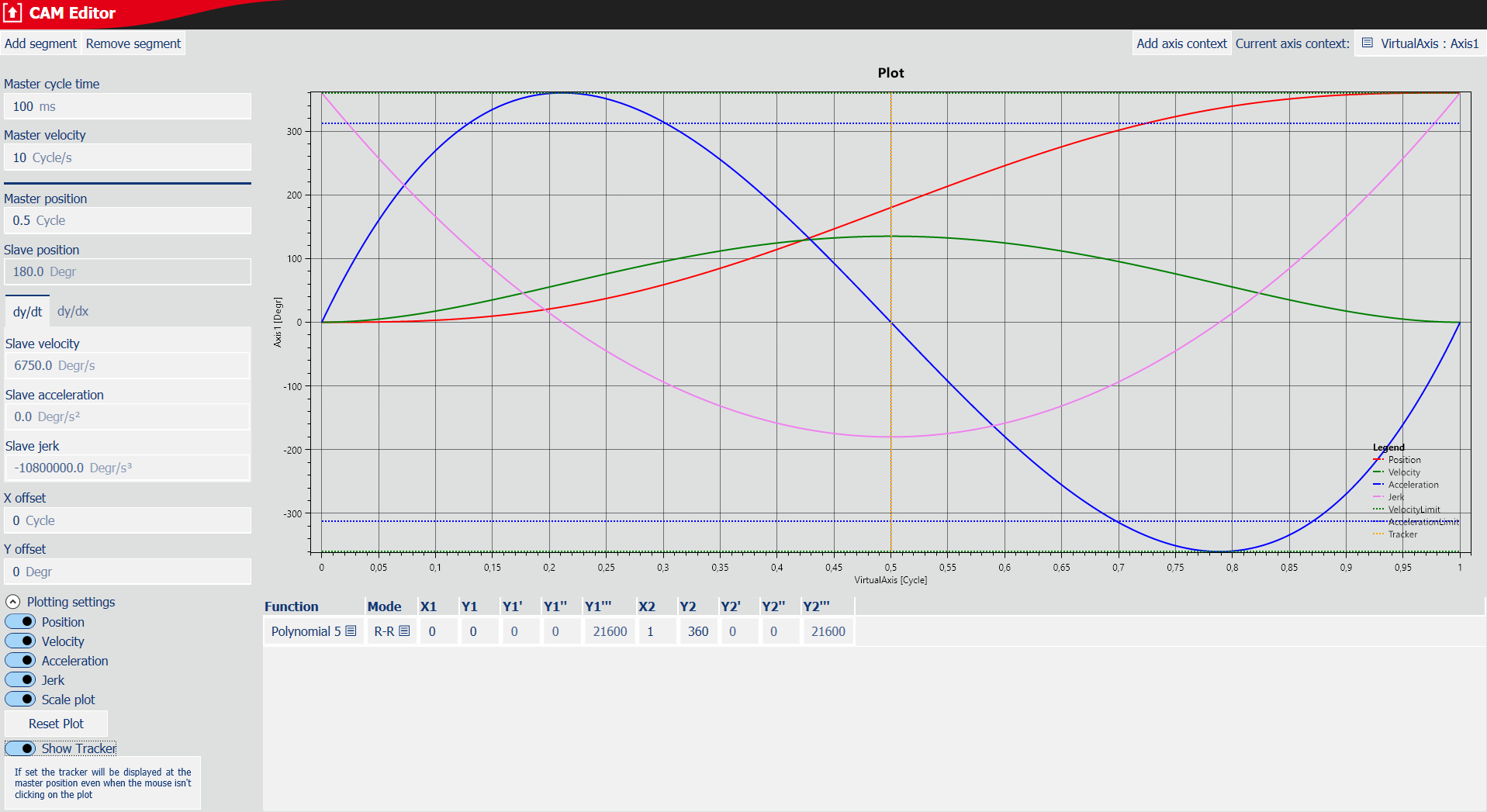Click the Remove segment button
The width and height of the screenshot is (1487, 812).
pyautogui.click(x=133, y=43)
